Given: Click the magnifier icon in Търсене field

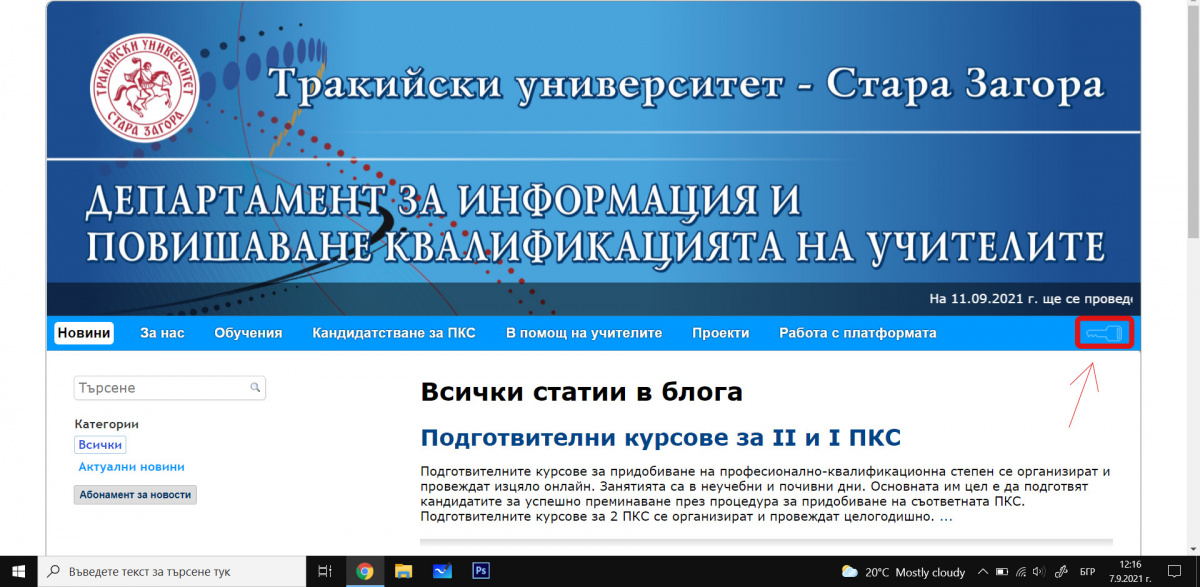Looking at the screenshot, I should click(255, 387).
